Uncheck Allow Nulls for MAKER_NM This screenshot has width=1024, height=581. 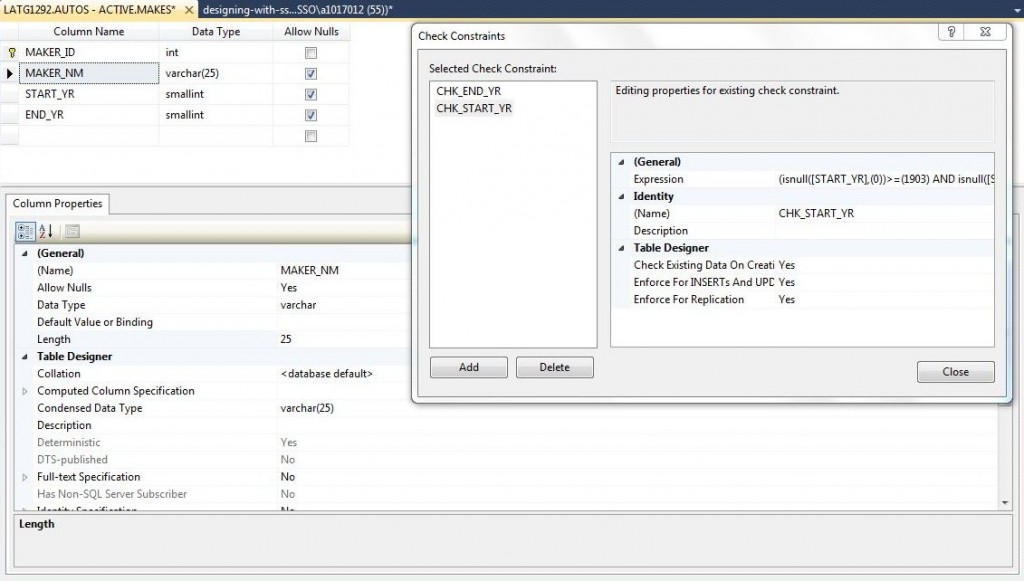[x=311, y=72]
